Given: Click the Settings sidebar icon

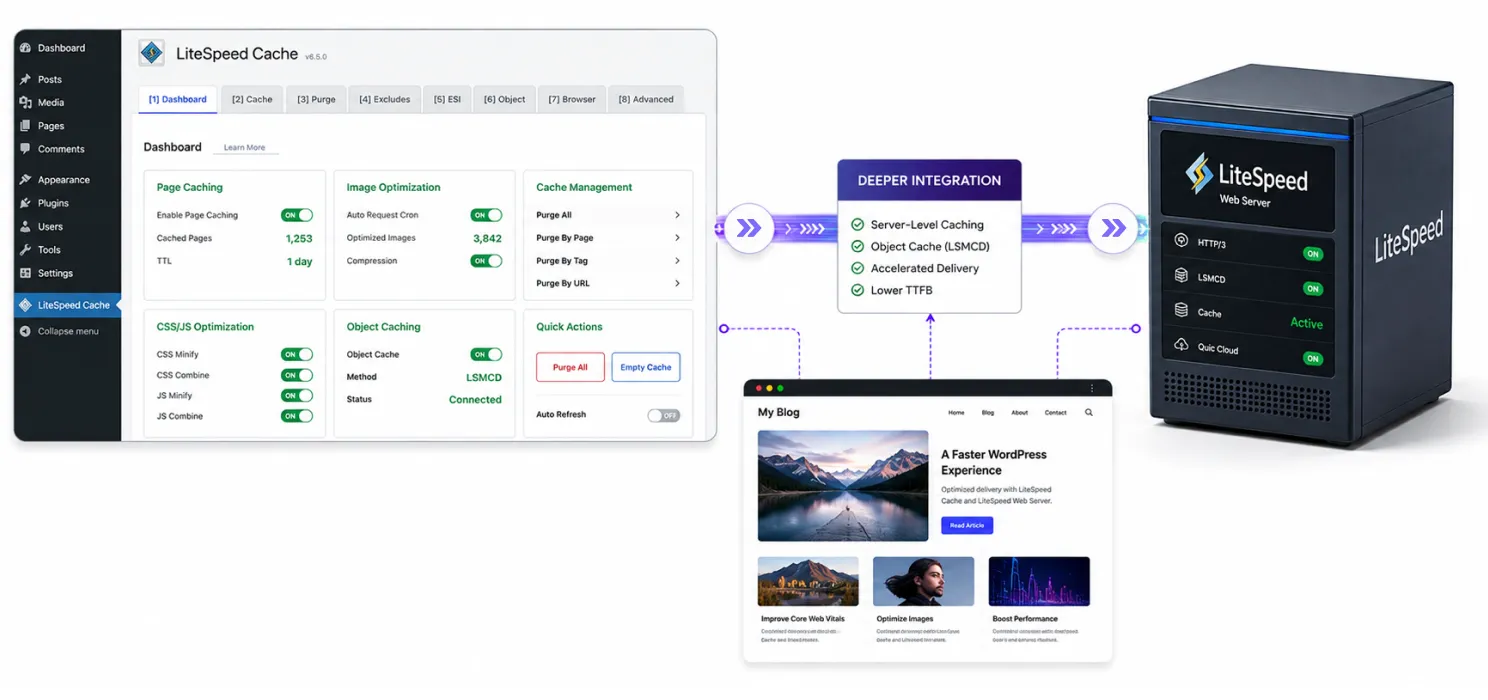Looking at the screenshot, I should coord(26,273).
